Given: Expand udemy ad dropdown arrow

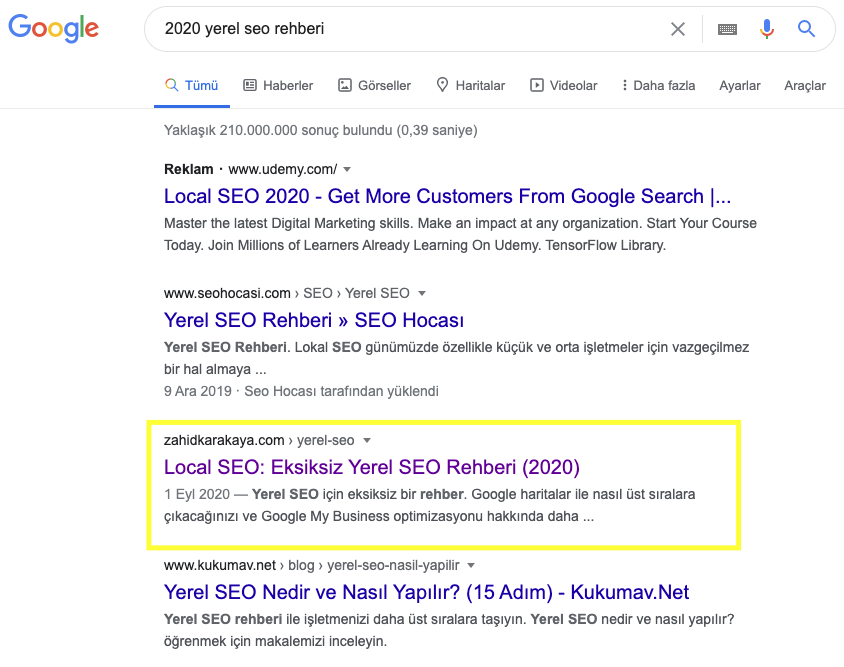Looking at the screenshot, I should point(347,170).
